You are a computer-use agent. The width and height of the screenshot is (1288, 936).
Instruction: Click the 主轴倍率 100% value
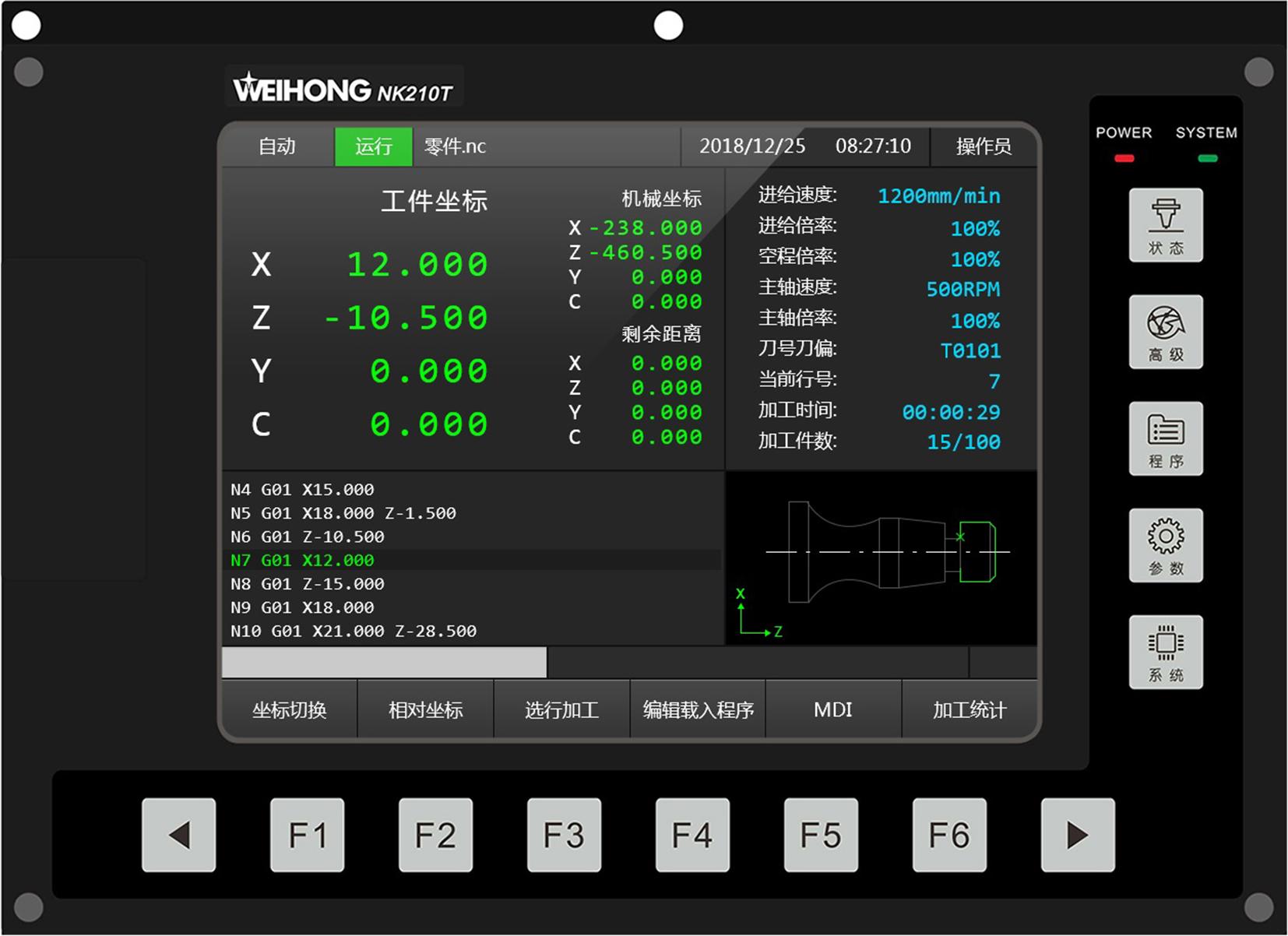[976, 320]
